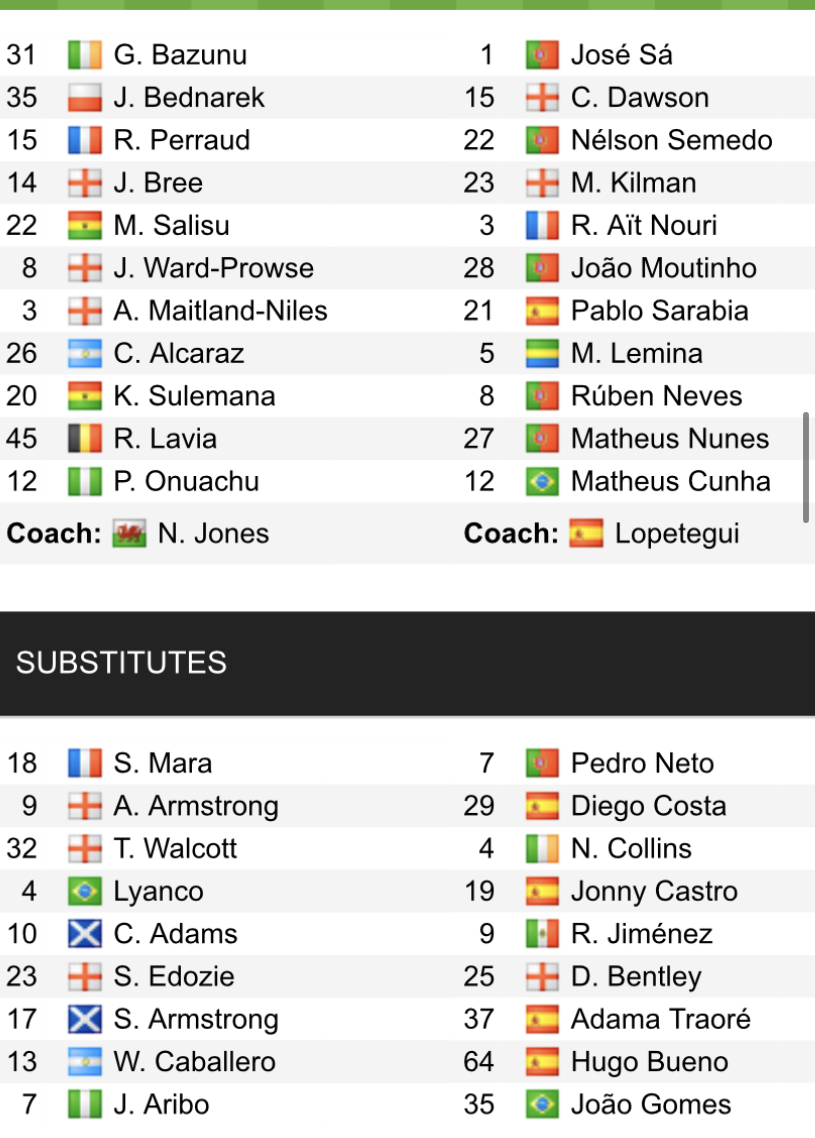The image size is (815, 1138).
Task: Click the Mexico flag beside R. Jiménez
Action: [542, 935]
